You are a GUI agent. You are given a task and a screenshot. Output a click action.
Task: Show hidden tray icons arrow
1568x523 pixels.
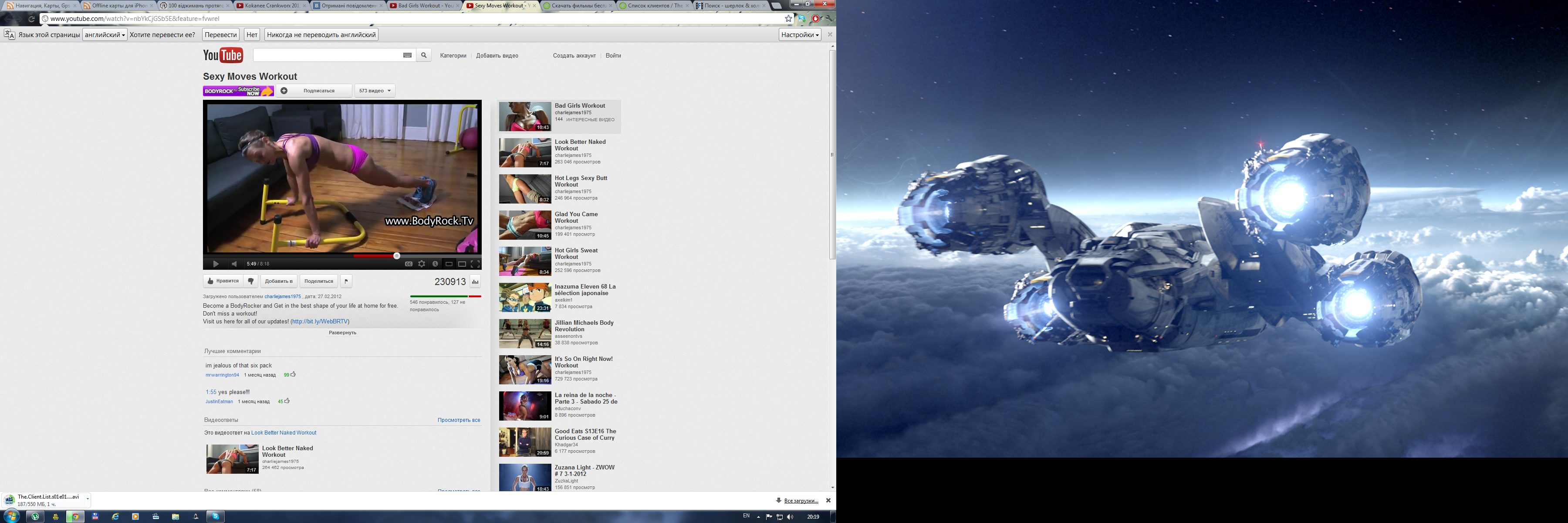758,516
